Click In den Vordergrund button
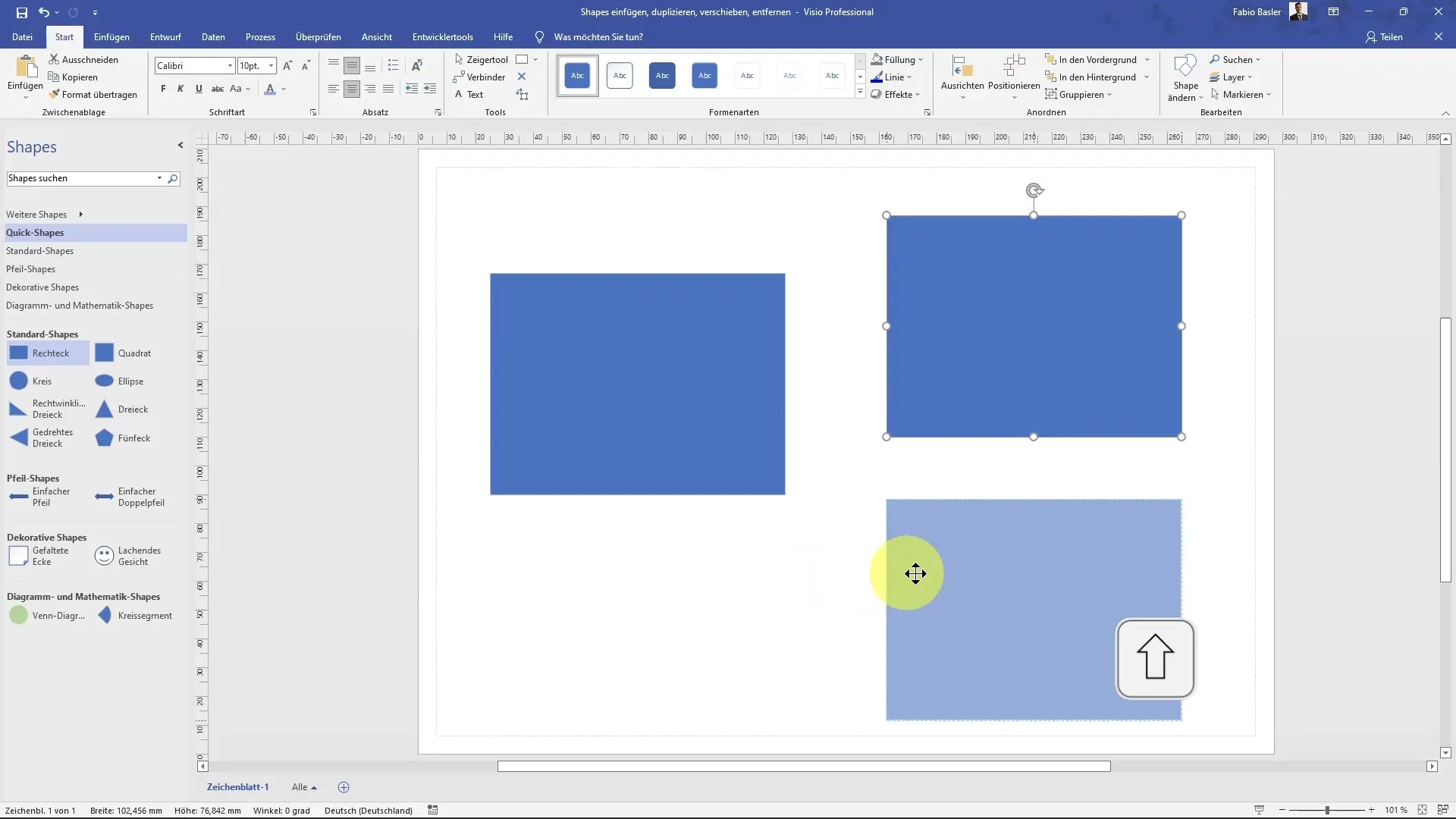The image size is (1456, 819). click(1090, 59)
